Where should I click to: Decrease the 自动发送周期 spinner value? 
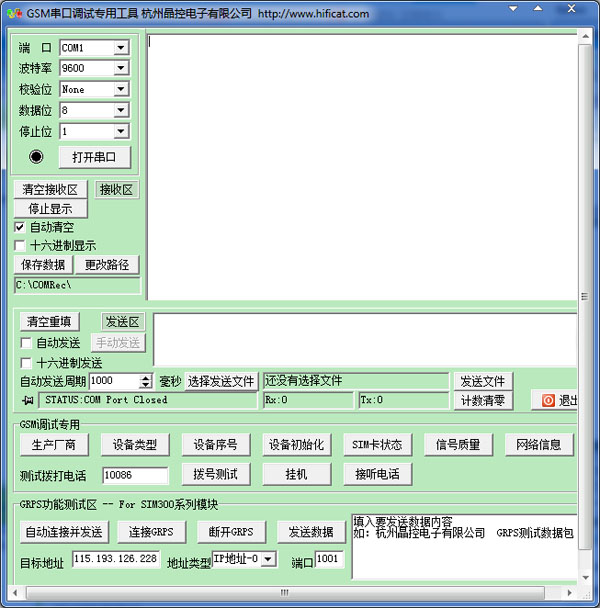(x=145, y=385)
